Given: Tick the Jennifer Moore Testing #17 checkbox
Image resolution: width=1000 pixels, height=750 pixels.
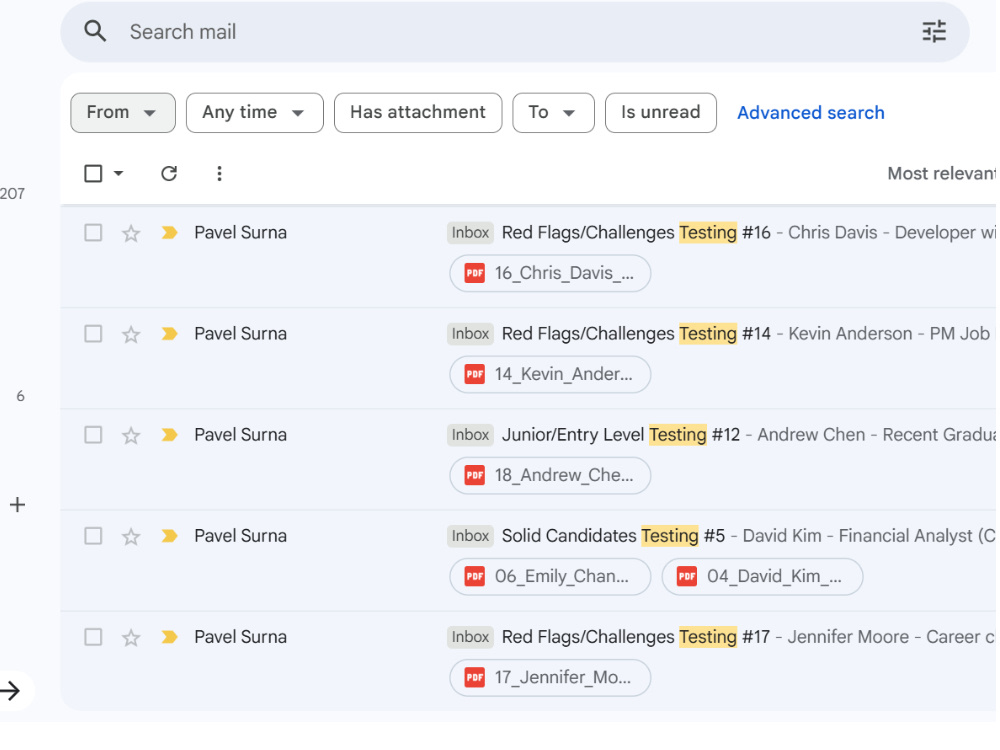Looking at the screenshot, I should click(93, 636).
